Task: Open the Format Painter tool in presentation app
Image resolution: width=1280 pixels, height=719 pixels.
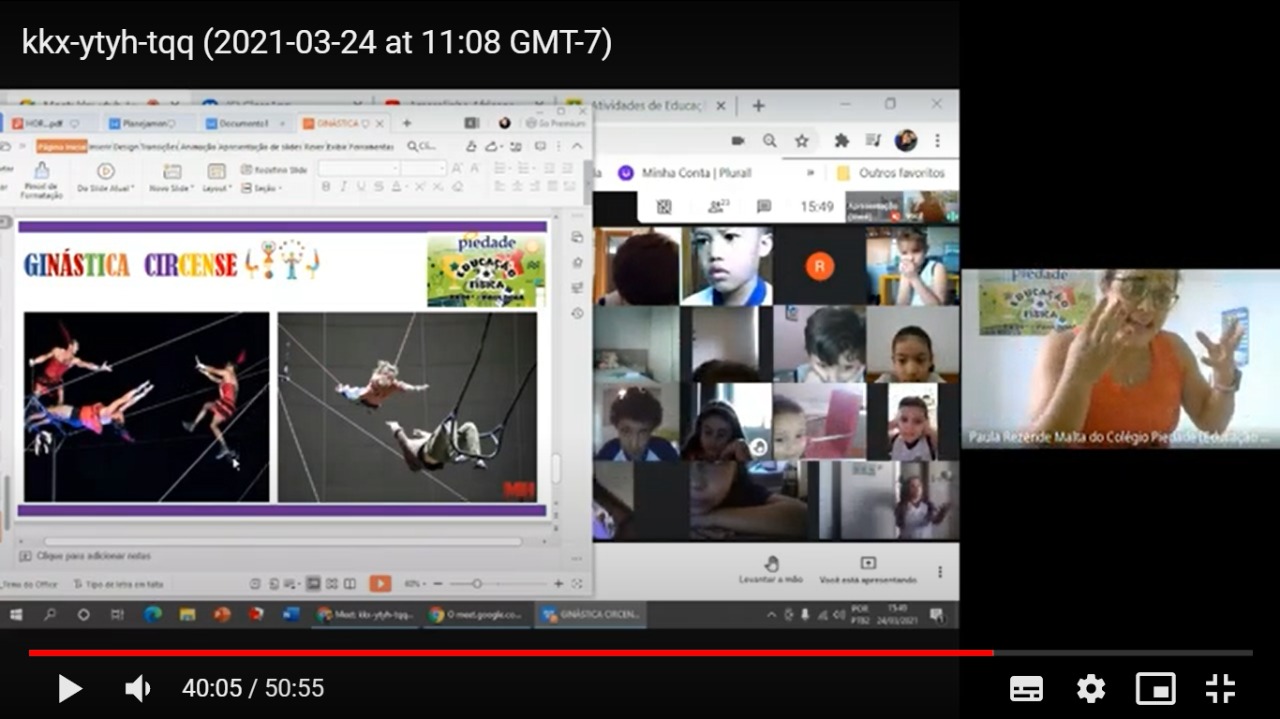Action: point(41,180)
